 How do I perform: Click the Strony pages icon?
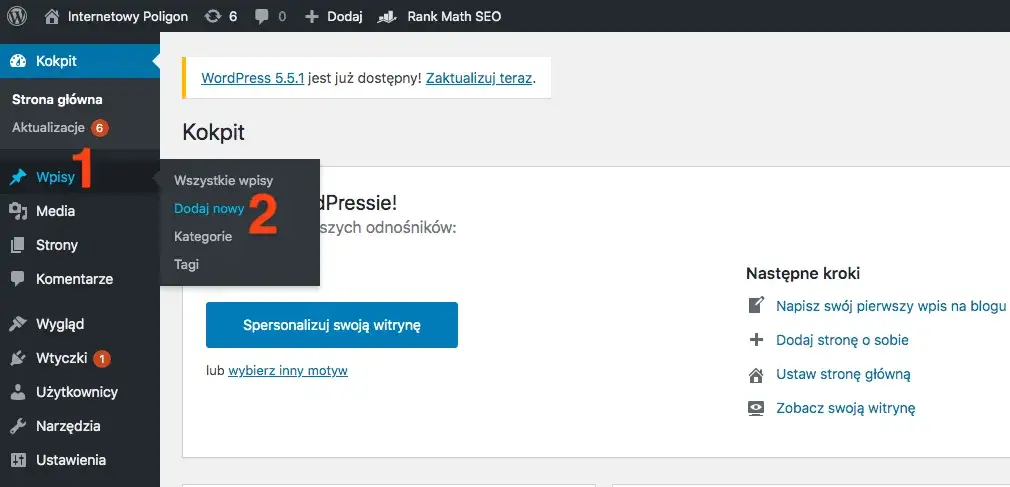[18, 245]
